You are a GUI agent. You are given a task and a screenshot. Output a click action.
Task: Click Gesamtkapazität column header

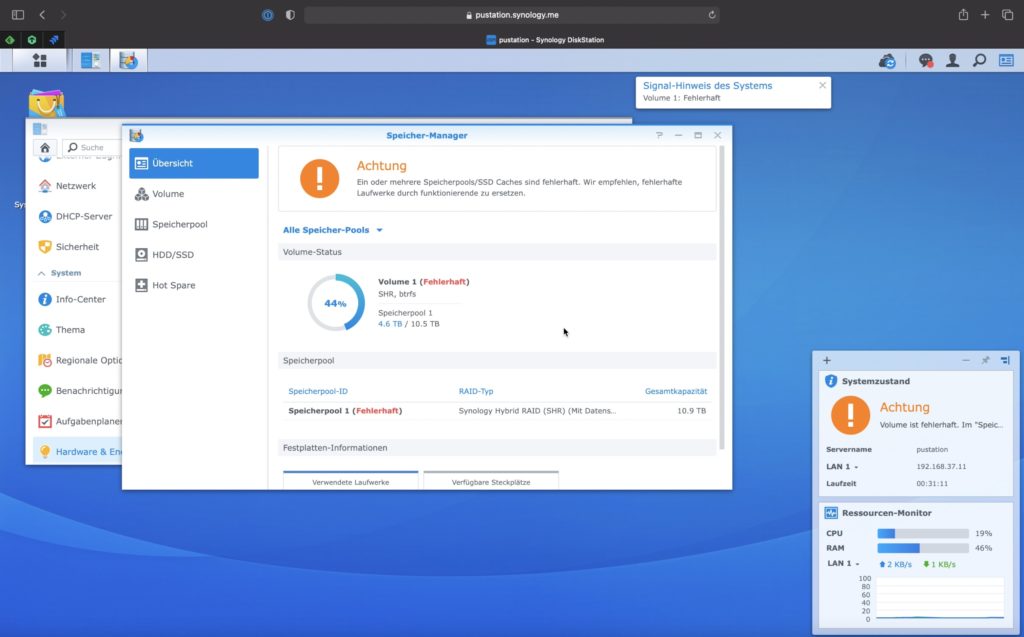coord(675,391)
